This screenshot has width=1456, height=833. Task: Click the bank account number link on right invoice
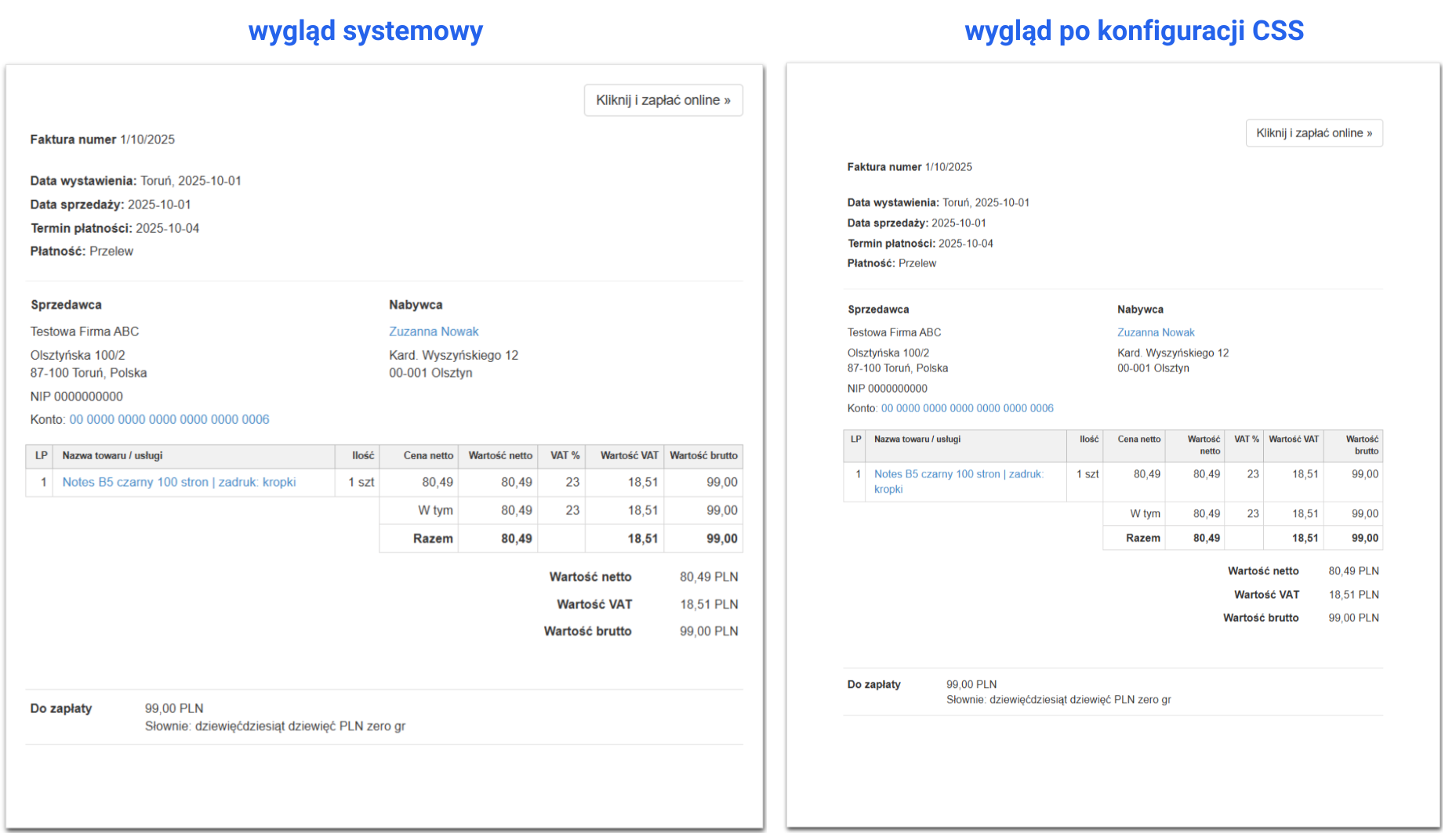(x=967, y=407)
